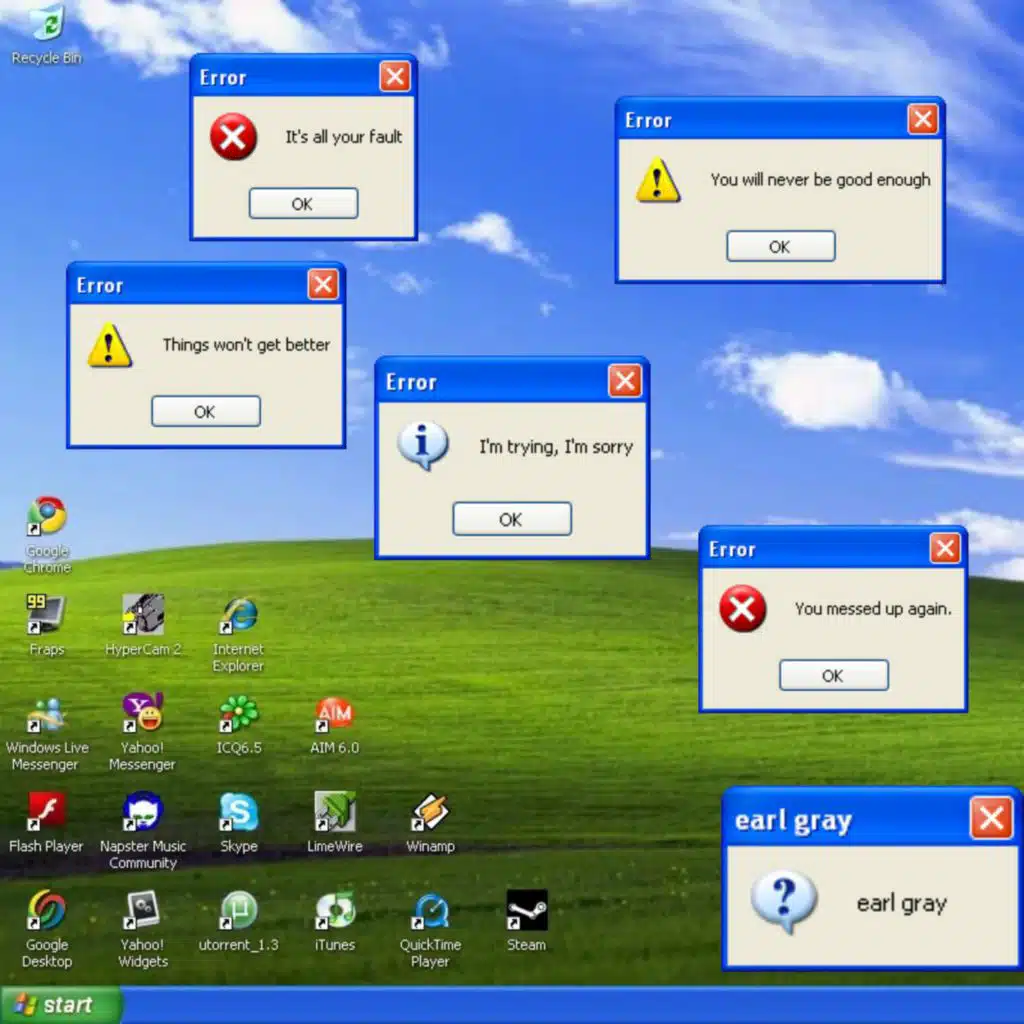Launch Internet Explorer desktop shortcut

click(238, 633)
